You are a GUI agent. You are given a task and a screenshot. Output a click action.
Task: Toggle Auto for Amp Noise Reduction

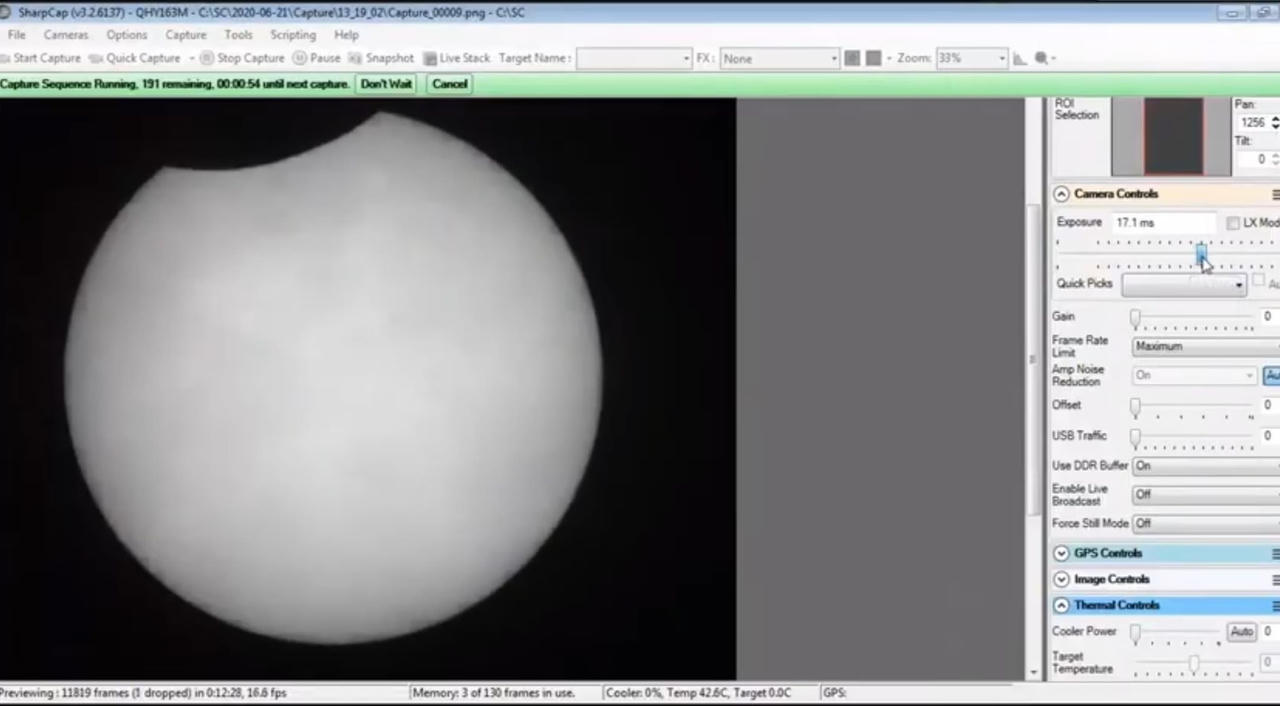(x=1271, y=376)
